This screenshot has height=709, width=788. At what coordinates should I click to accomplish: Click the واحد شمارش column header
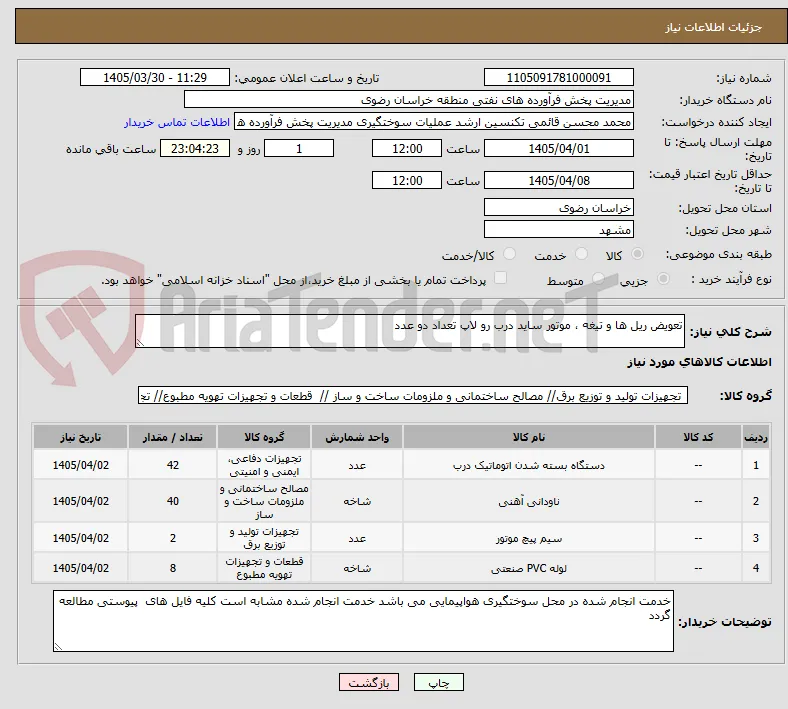click(357, 437)
